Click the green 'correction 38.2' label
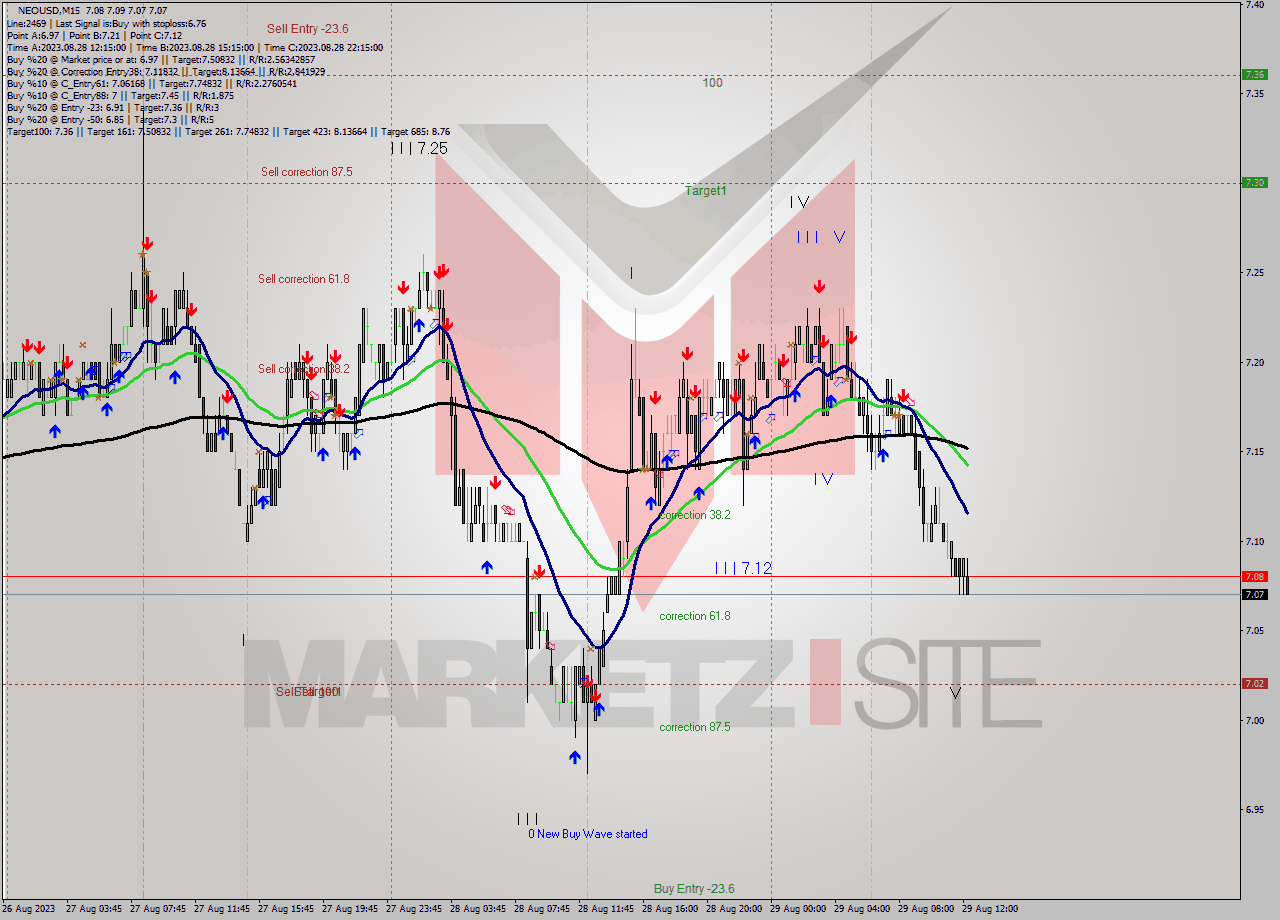The image size is (1280, 920). point(695,515)
